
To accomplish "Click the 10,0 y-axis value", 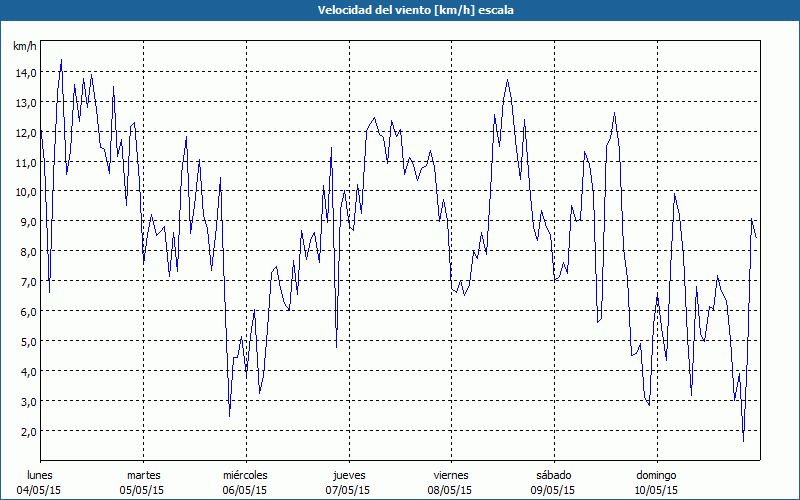I will coord(26,192).
